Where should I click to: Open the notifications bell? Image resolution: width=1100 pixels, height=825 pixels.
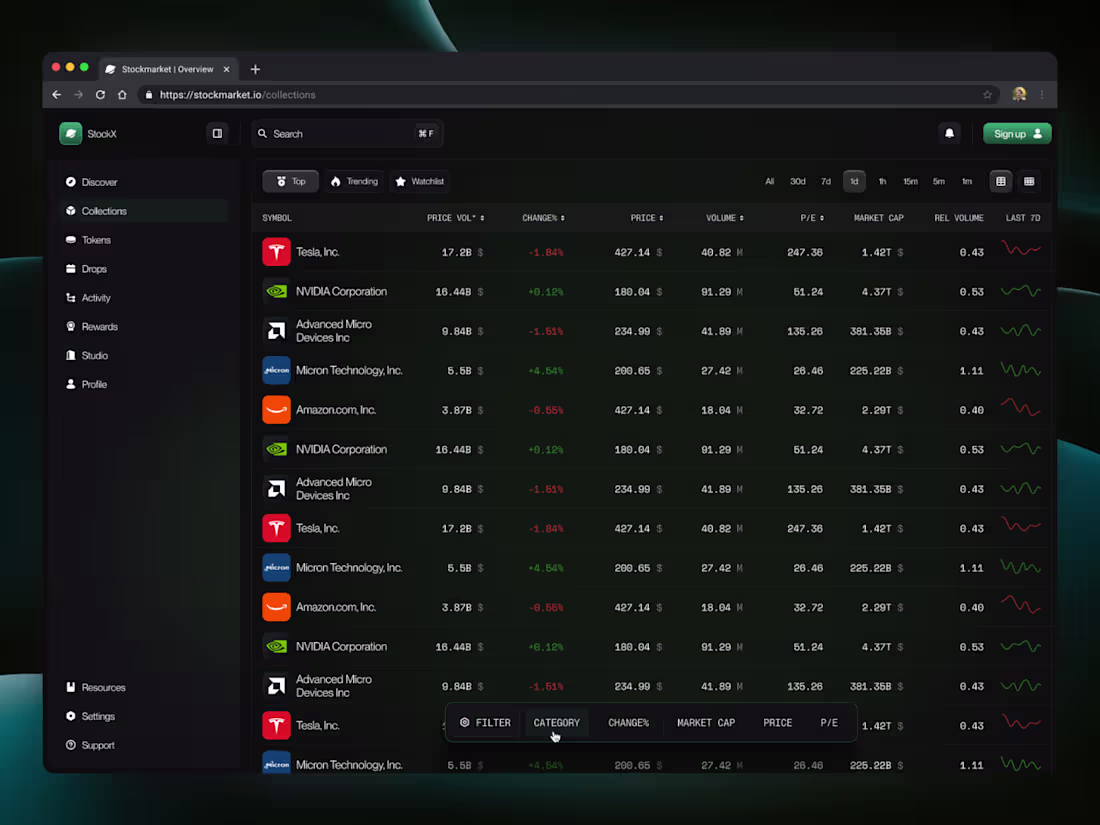[949, 133]
